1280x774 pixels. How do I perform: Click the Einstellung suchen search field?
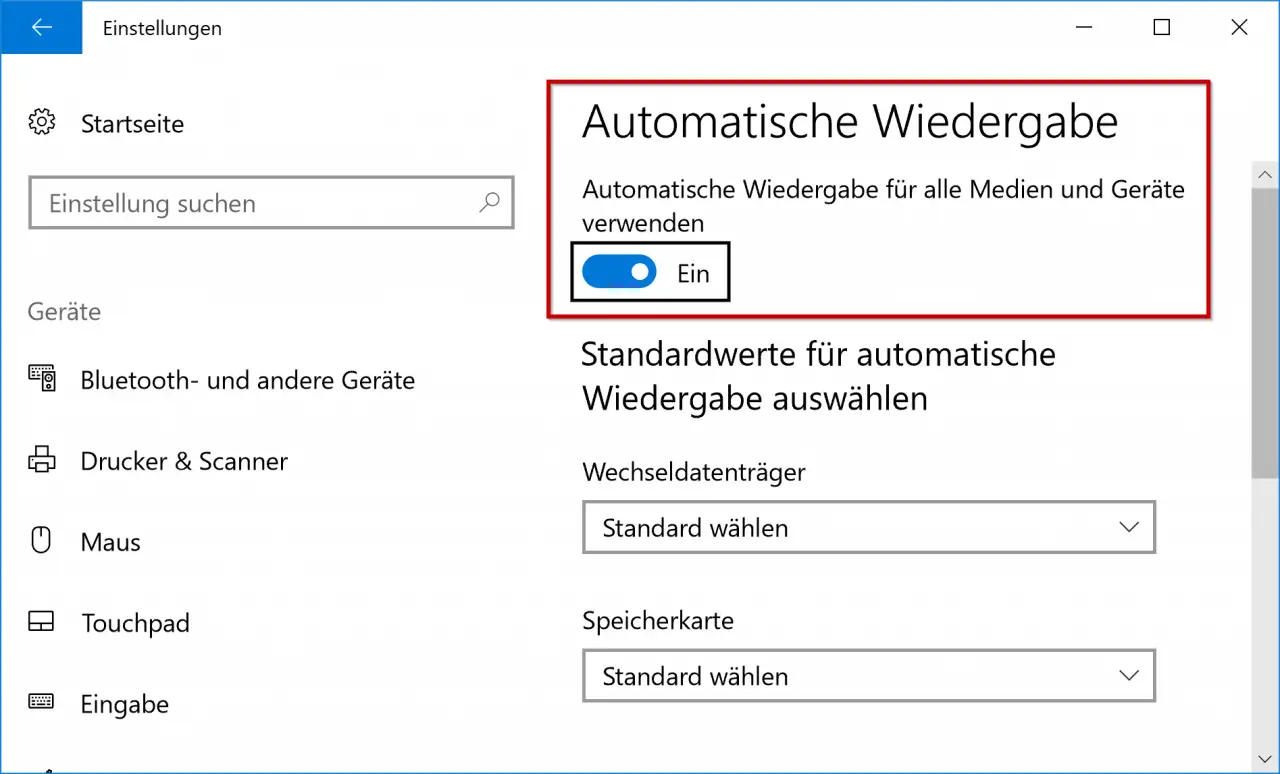pos(272,203)
